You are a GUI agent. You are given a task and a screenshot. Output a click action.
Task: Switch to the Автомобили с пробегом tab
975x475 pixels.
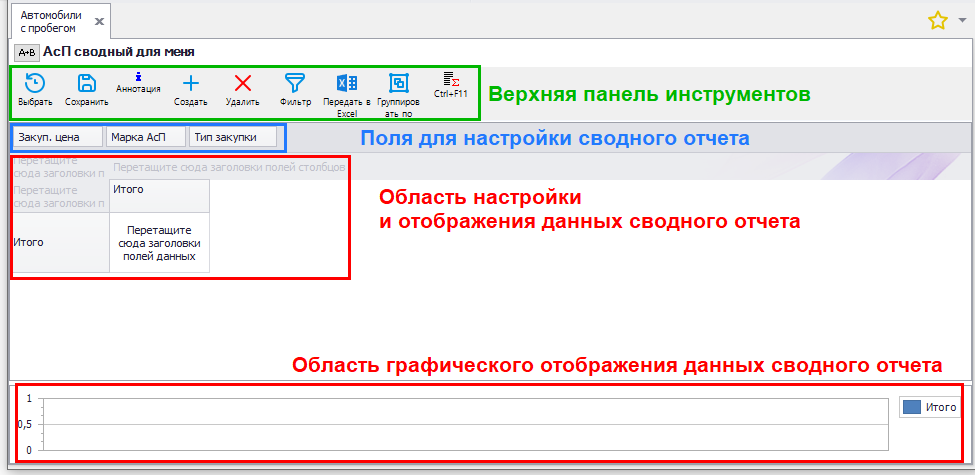[x=48, y=21]
